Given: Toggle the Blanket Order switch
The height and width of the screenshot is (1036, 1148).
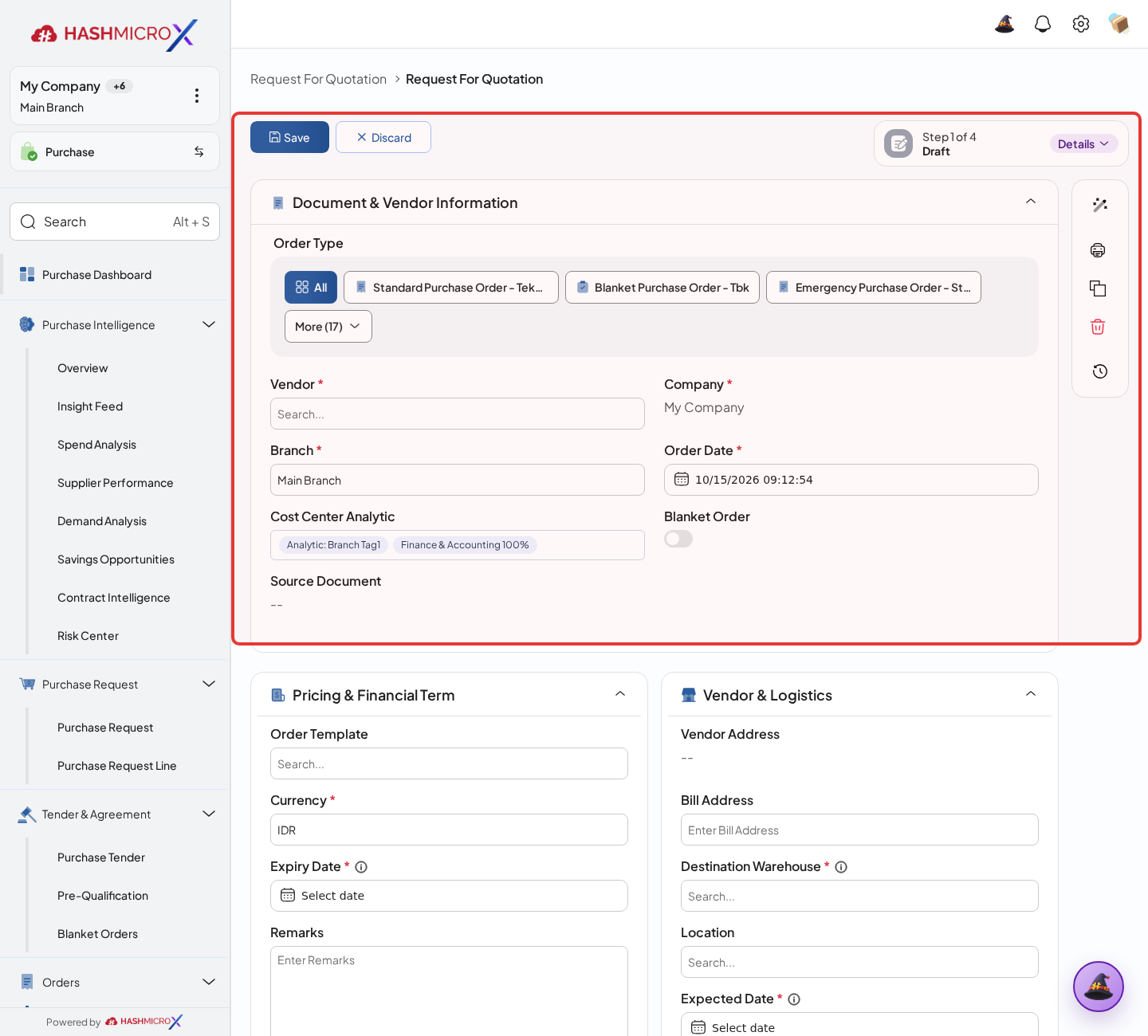Looking at the screenshot, I should (x=678, y=539).
